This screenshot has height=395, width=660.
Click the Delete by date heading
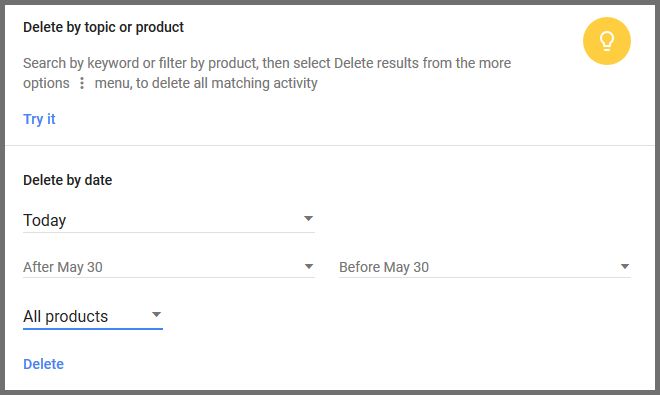(x=67, y=180)
